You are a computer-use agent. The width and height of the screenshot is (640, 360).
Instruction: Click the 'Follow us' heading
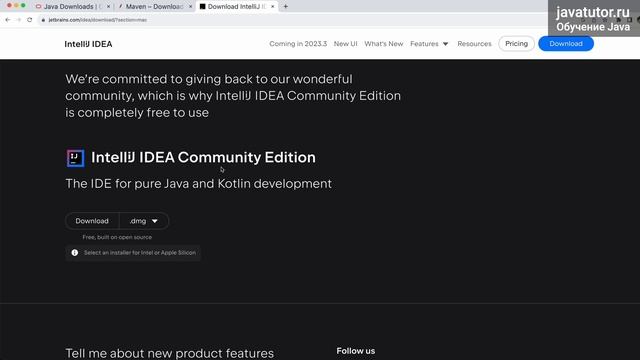point(356,351)
